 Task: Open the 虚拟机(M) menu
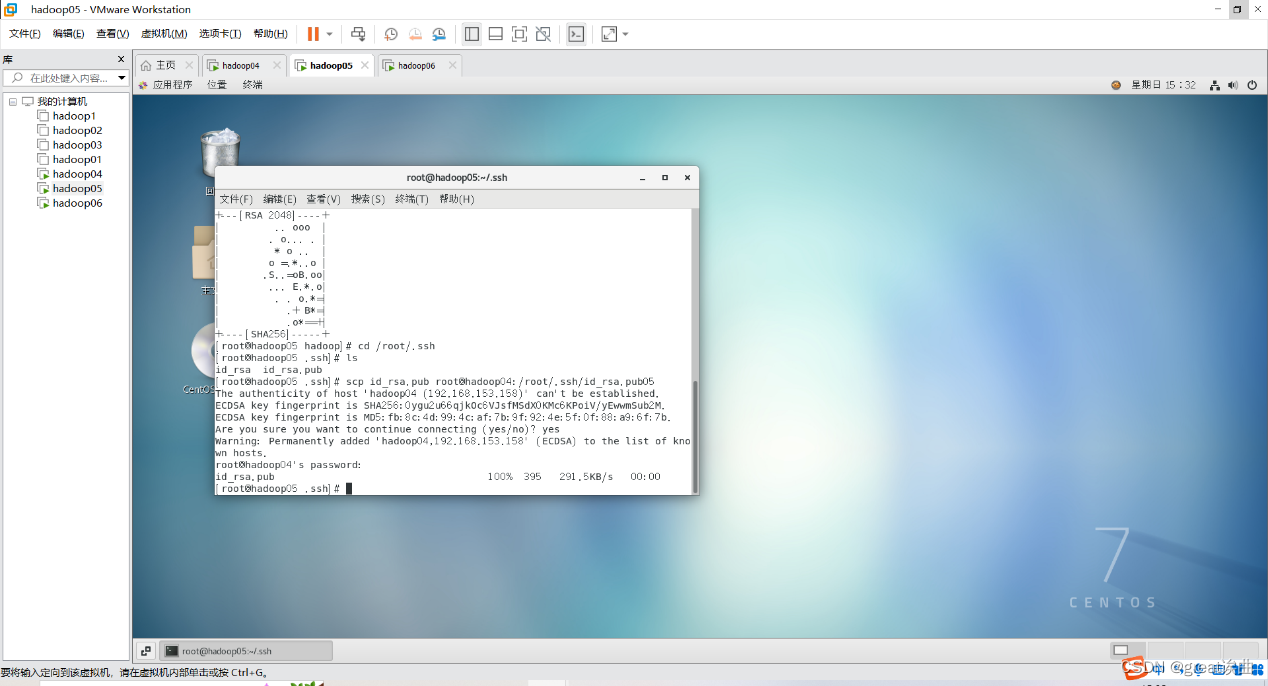tap(164, 34)
